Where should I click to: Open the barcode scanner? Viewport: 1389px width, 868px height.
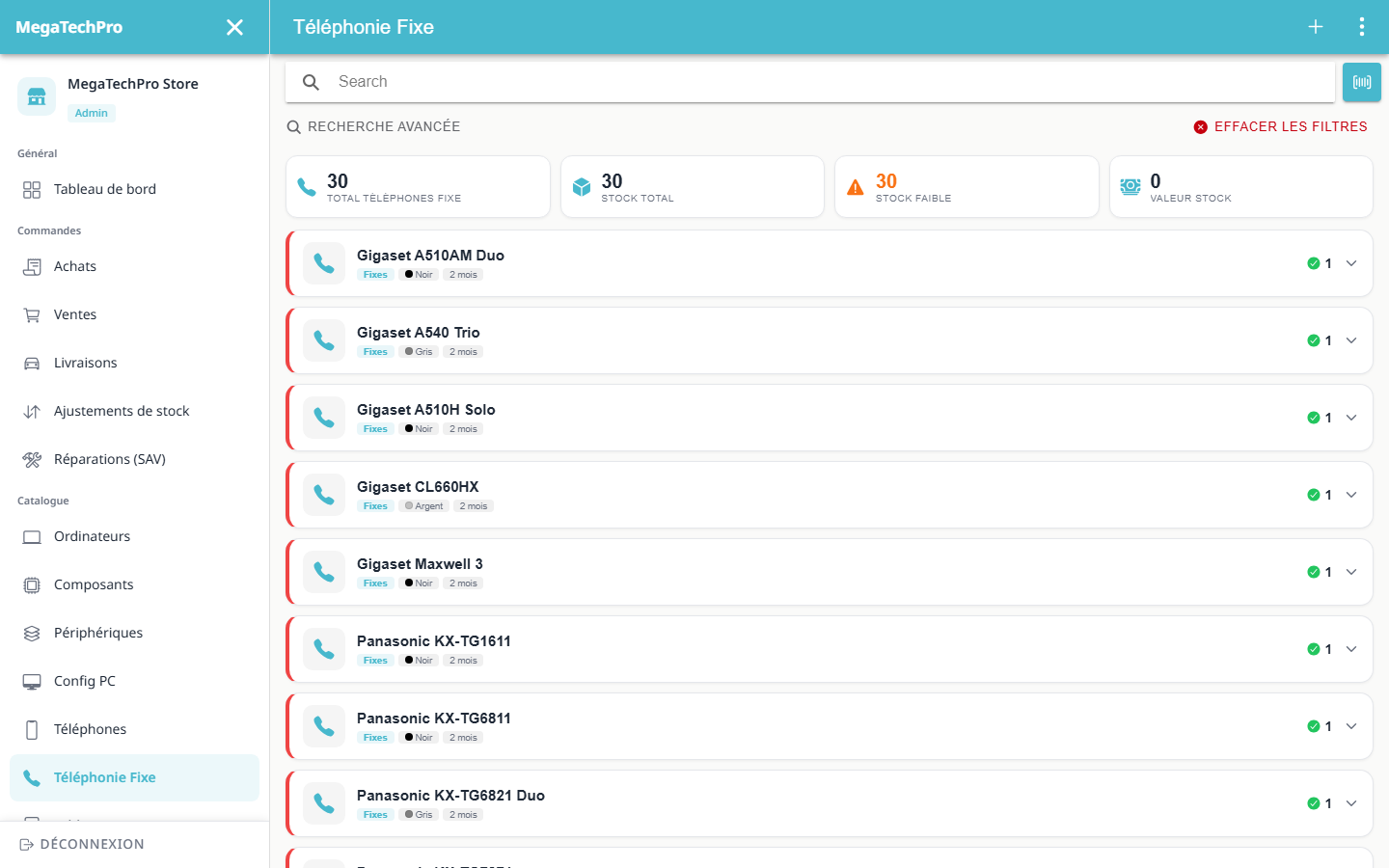(1362, 82)
